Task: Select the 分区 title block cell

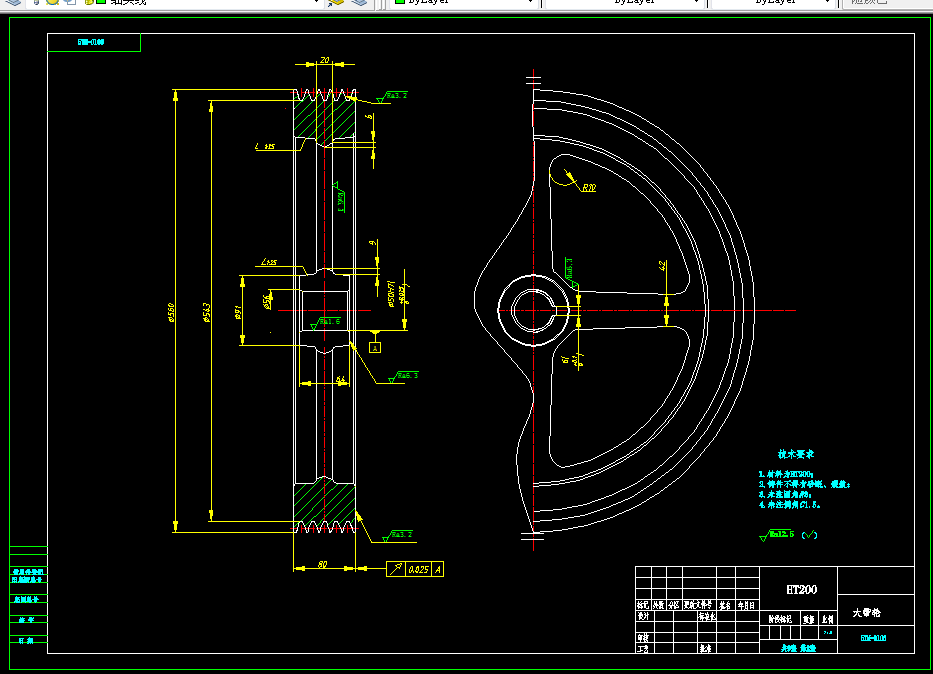Action: [674, 605]
